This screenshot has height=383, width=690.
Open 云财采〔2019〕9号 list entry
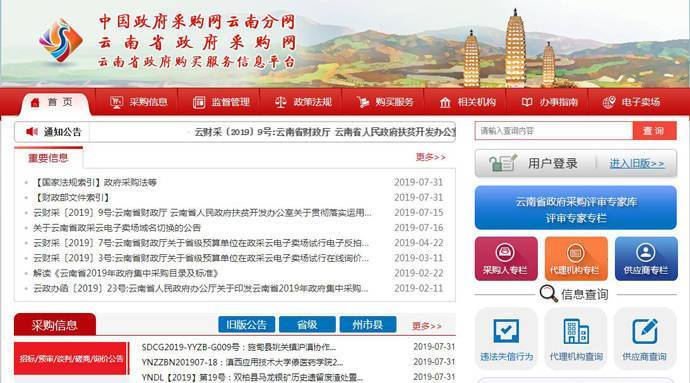pyautogui.click(x=202, y=213)
